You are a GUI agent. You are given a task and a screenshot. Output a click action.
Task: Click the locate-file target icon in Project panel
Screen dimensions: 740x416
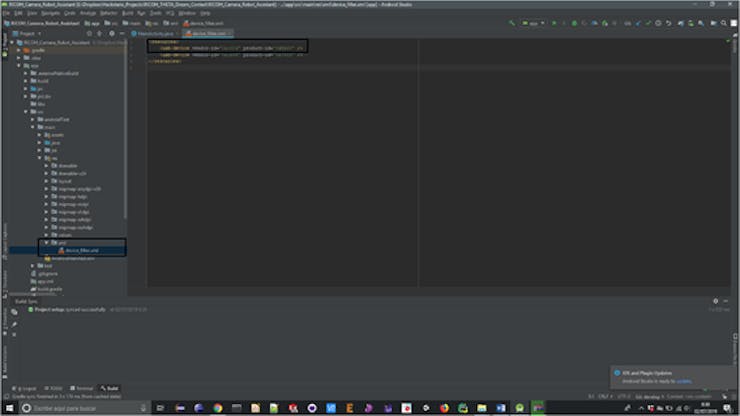point(89,34)
